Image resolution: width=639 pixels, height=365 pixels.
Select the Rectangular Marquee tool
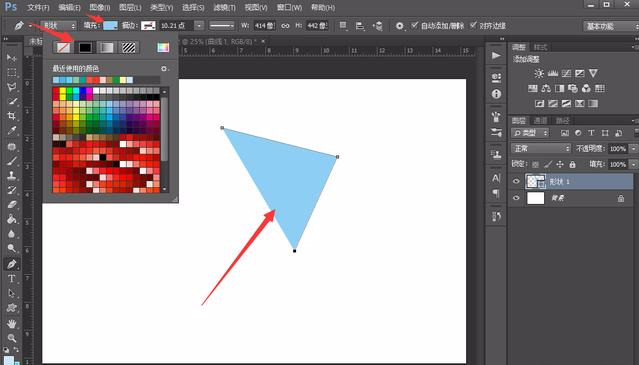coord(11,72)
